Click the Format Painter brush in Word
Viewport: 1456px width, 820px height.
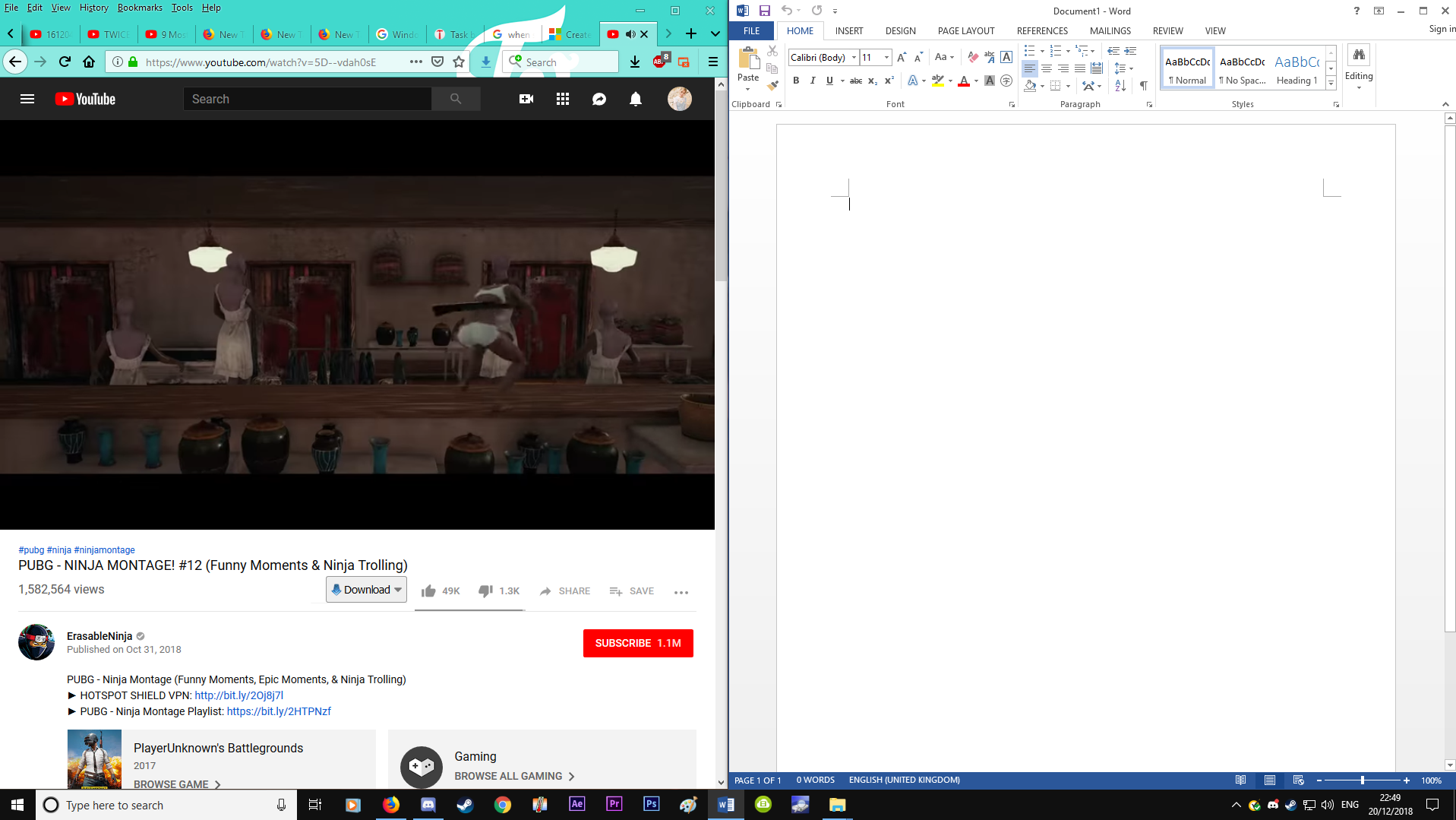point(772,85)
